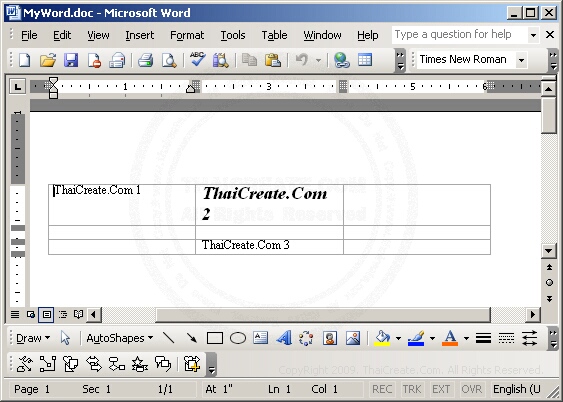Open the help question box dropdown arrow
The image size is (563, 402).
tap(534, 35)
